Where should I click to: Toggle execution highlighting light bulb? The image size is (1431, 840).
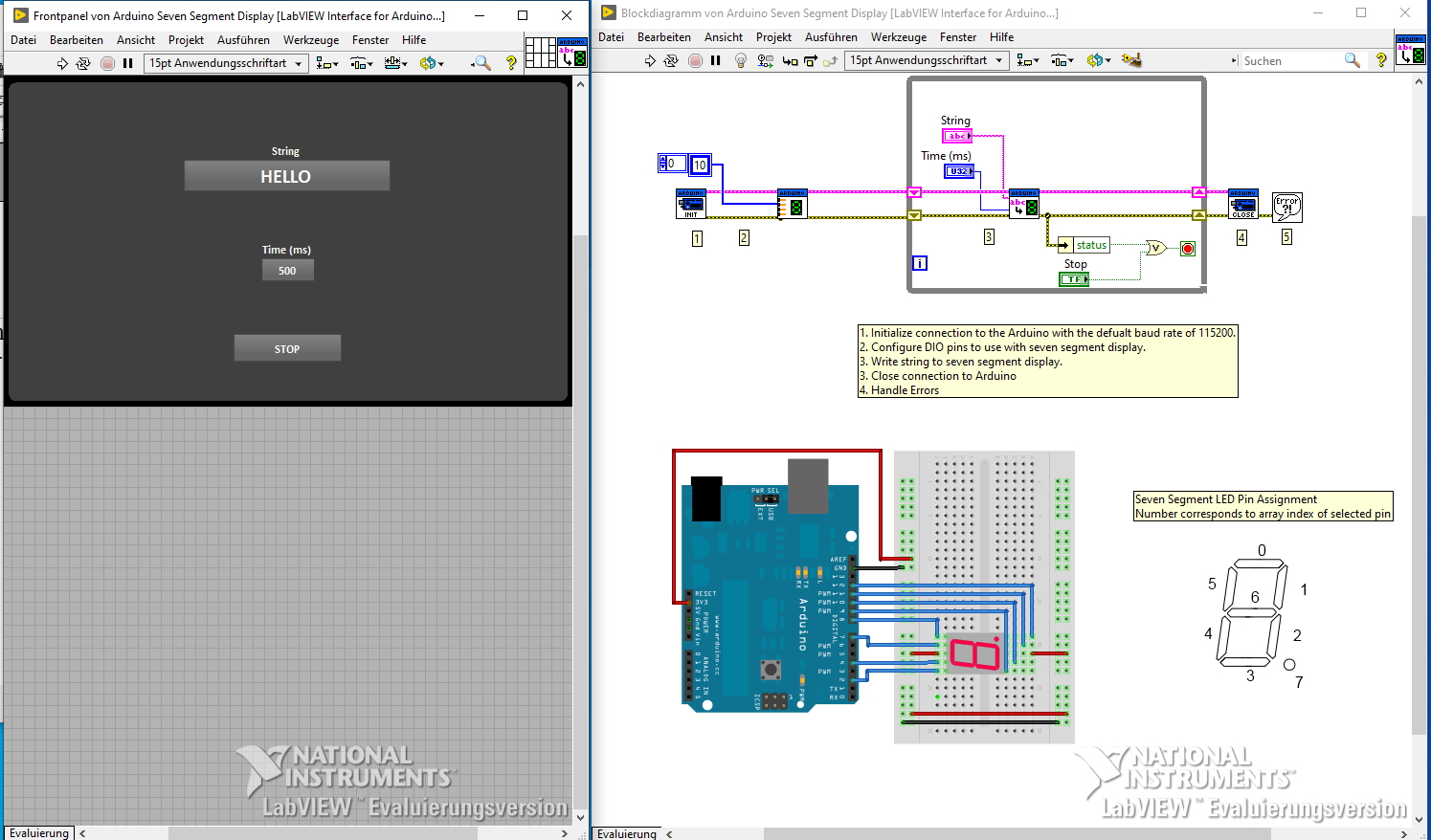pos(740,60)
